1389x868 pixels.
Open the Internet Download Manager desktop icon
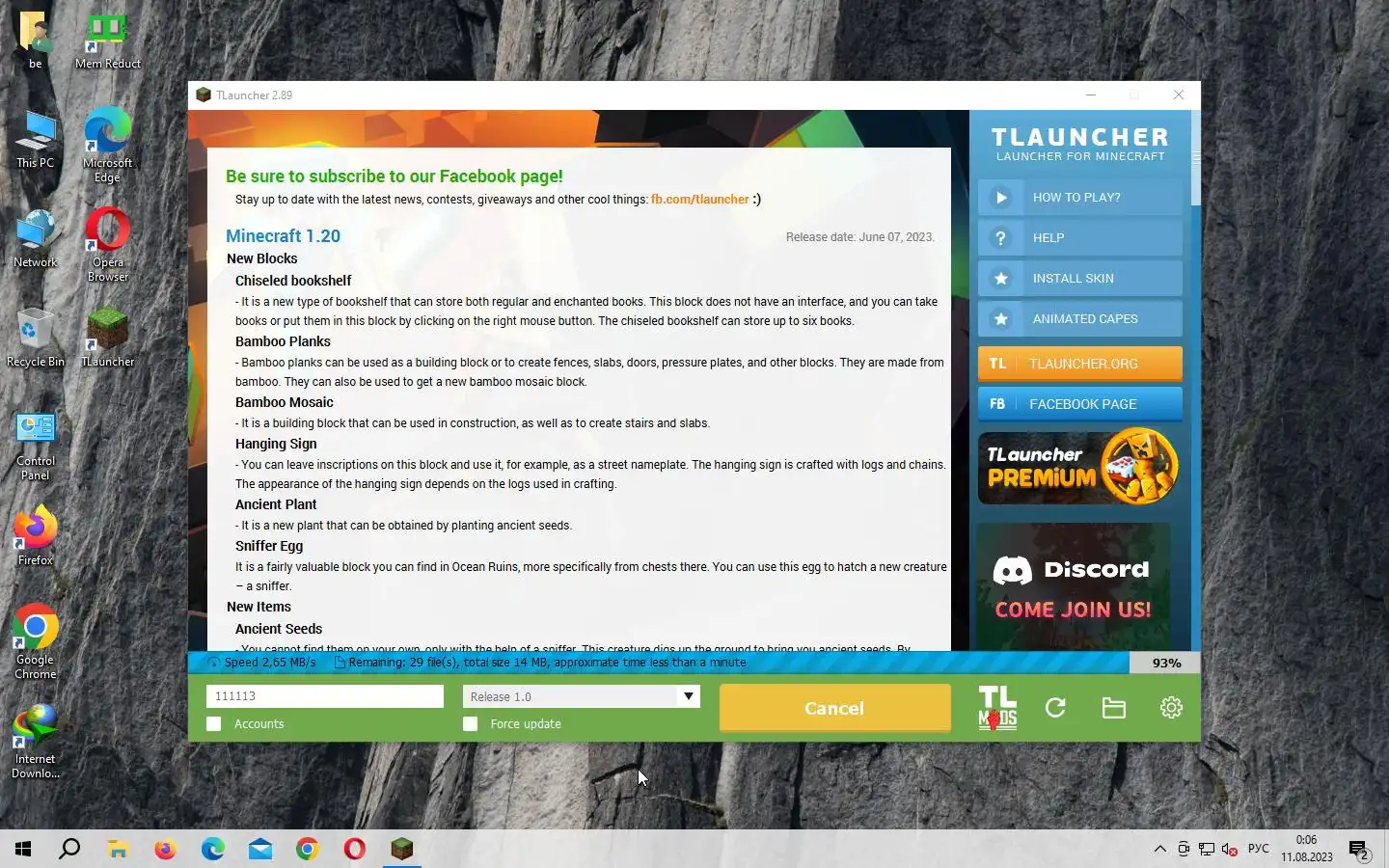pyautogui.click(x=35, y=742)
